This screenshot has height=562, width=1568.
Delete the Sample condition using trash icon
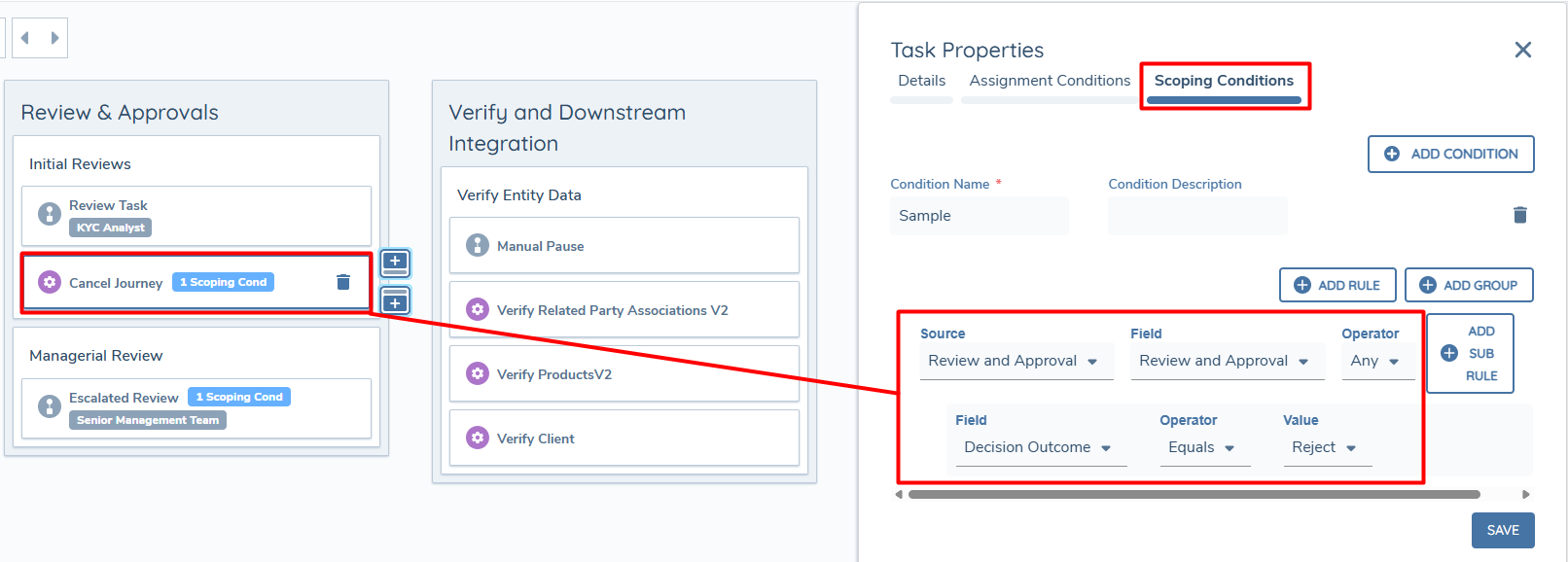(x=1519, y=215)
